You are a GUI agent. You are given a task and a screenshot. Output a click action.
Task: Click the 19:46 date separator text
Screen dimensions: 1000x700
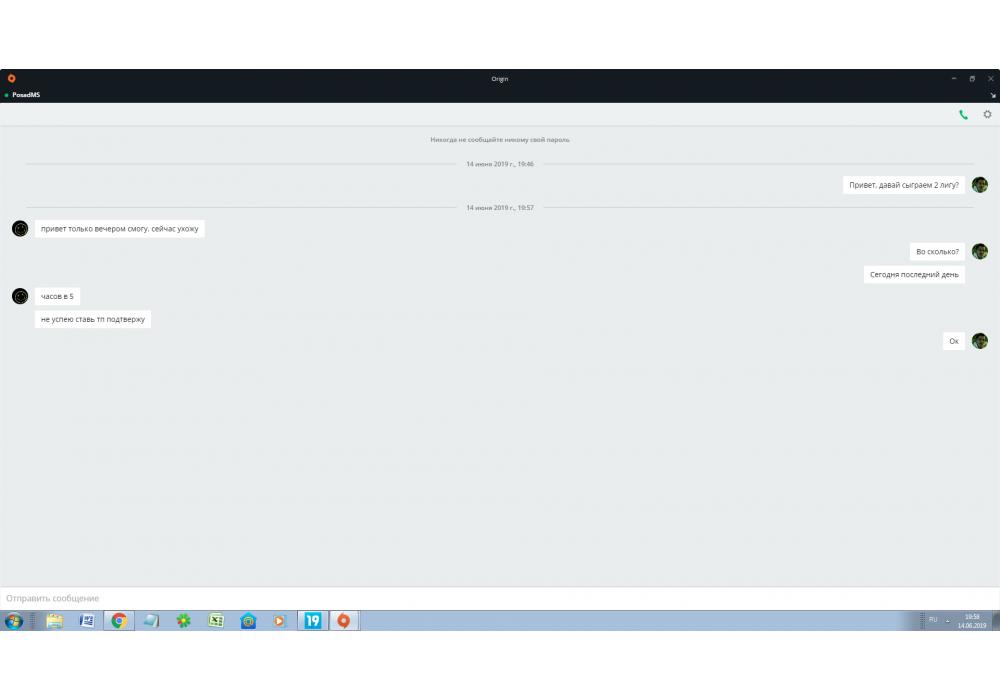(x=500, y=164)
